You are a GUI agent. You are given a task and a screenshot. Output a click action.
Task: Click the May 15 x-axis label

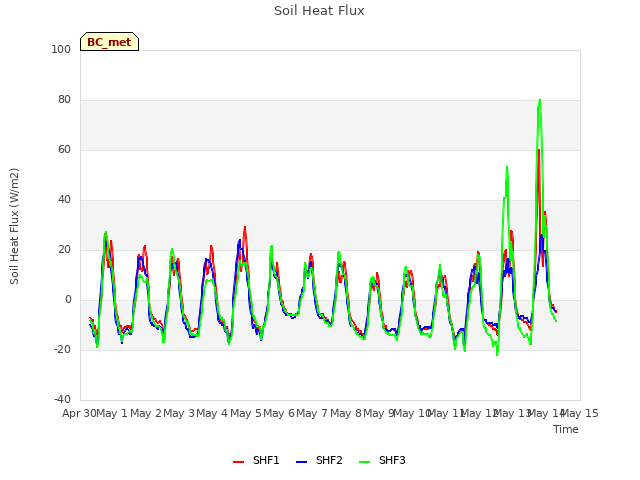tap(580, 413)
